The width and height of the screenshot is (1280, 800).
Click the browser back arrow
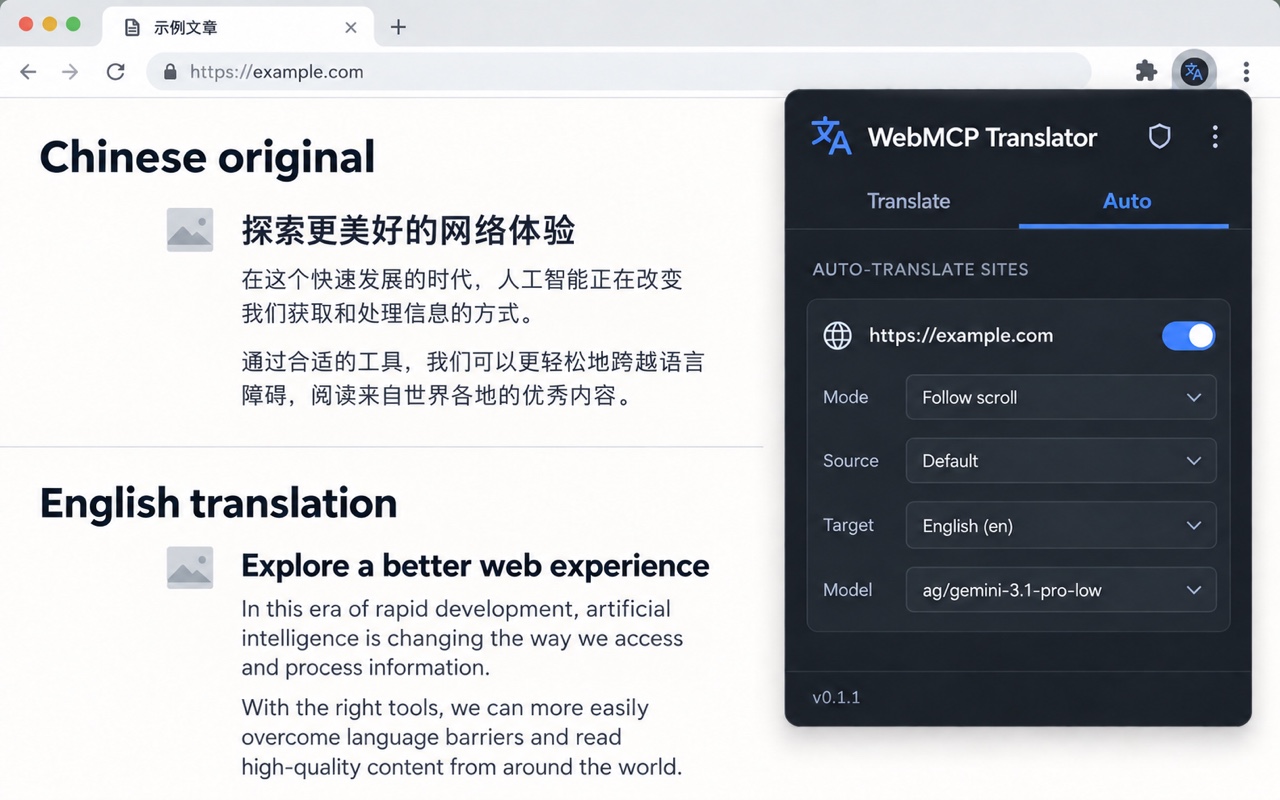[28, 72]
